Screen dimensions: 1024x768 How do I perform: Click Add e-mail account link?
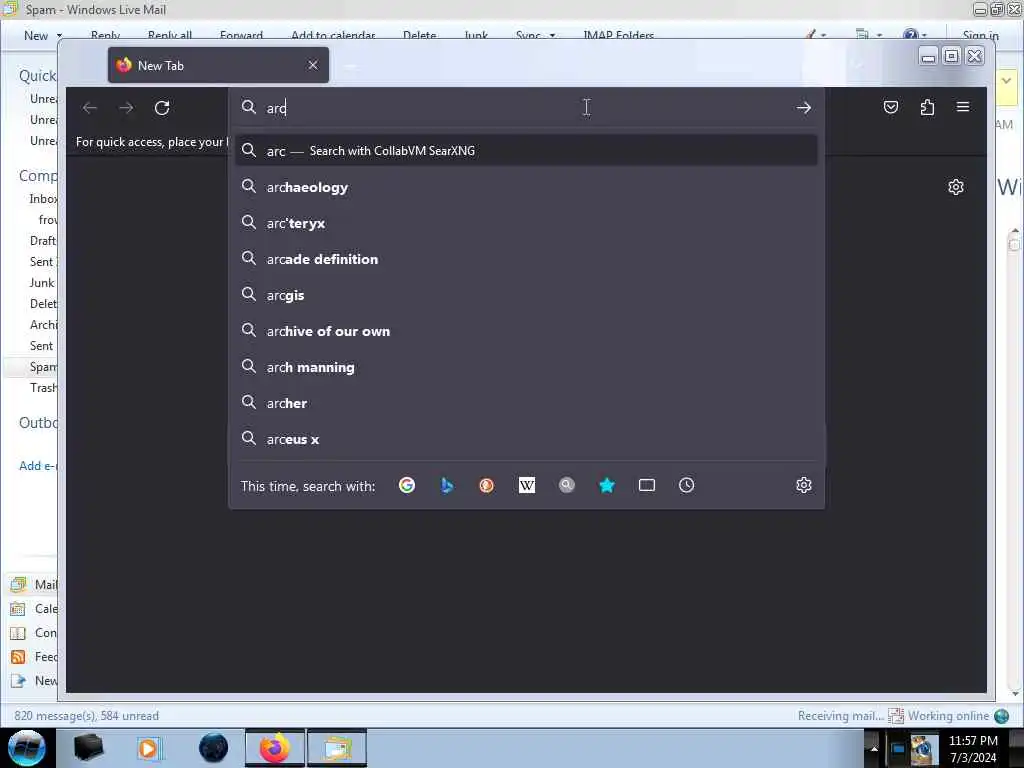coord(38,466)
